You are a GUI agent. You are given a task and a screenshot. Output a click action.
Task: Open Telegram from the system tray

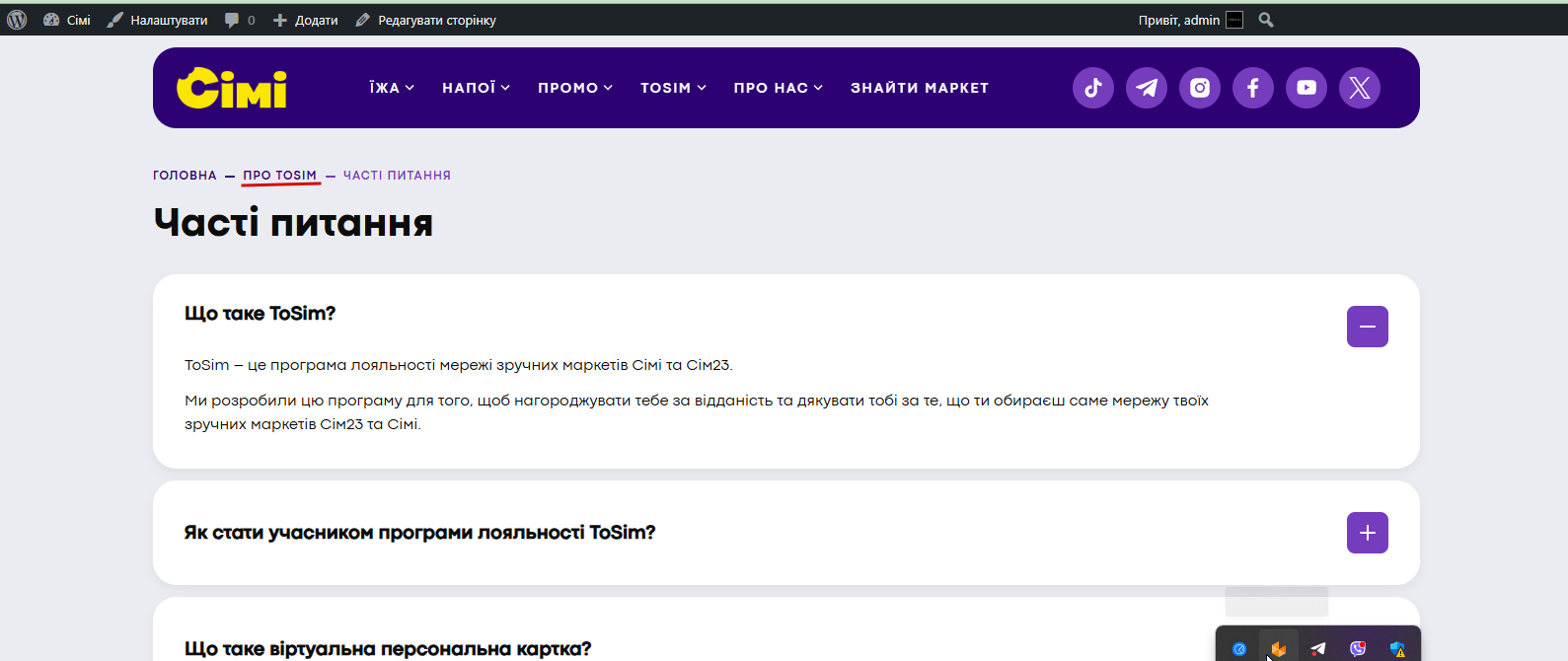point(1318,648)
